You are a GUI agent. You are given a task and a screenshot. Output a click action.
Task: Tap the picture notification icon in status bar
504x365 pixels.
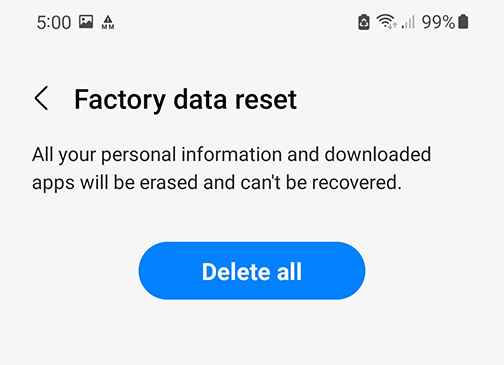pyautogui.click(x=86, y=22)
